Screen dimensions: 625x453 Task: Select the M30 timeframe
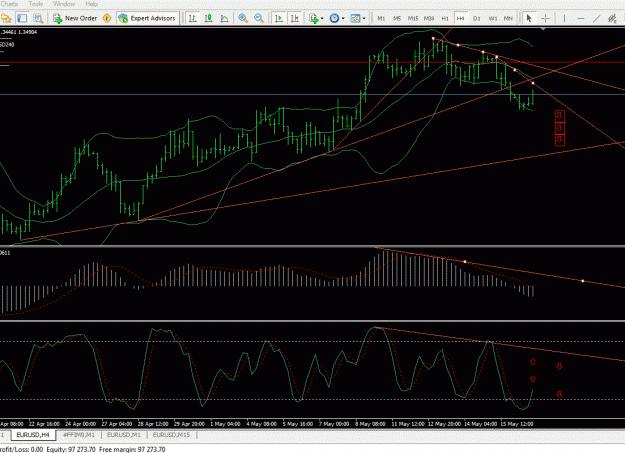point(429,18)
